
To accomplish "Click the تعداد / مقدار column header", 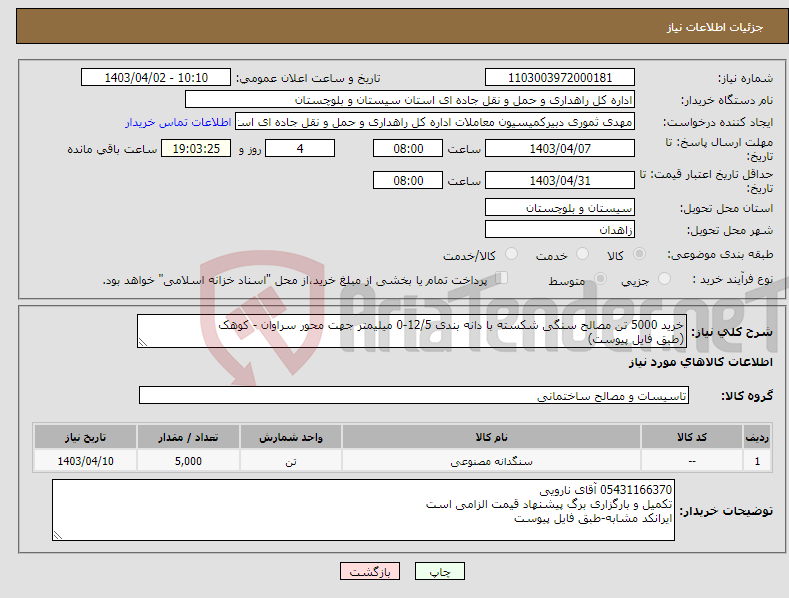I will (188, 437).
